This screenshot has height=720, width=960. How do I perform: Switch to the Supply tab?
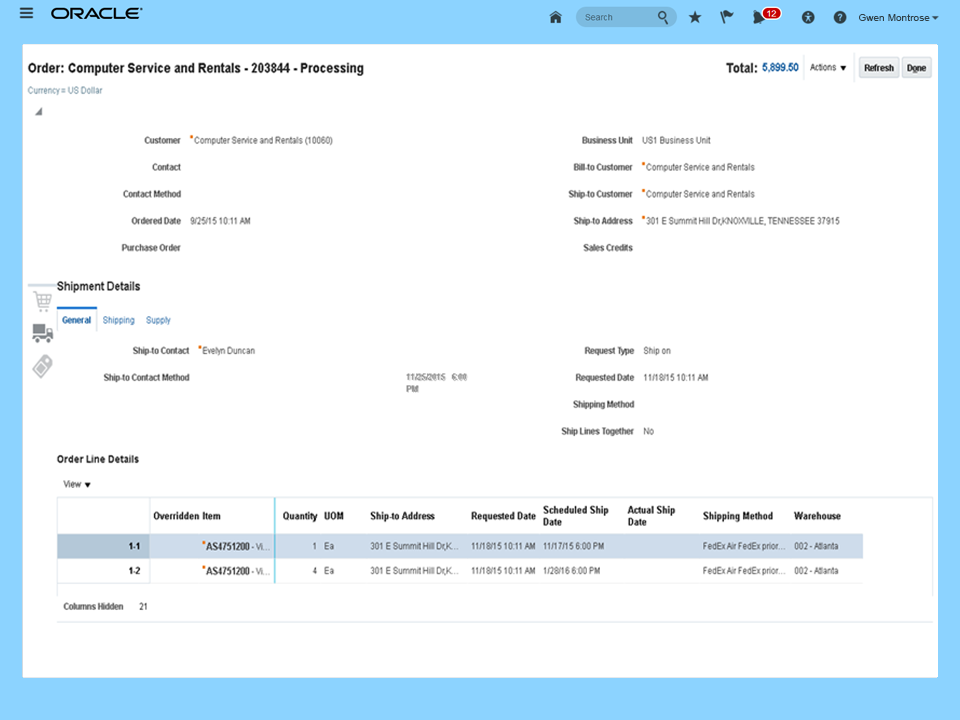tap(158, 320)
